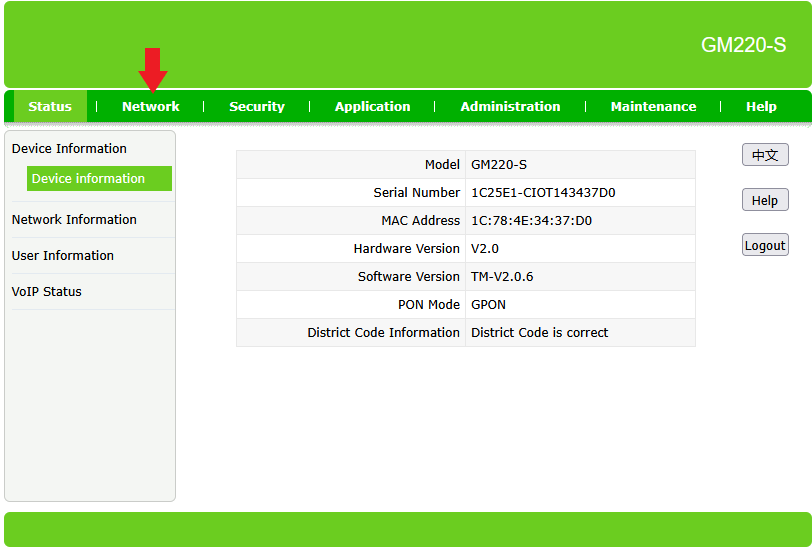Screen dimensions: 812x548
Task: Go to the Application tab
Action: (x=372, y=106)
